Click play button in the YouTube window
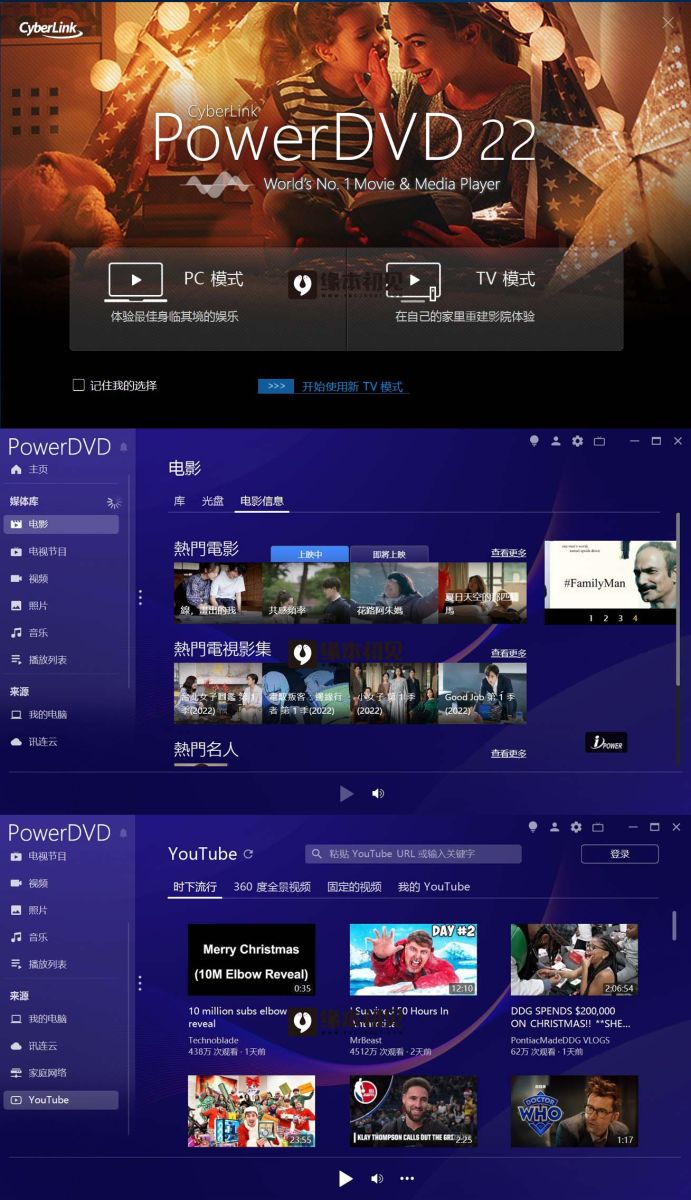The image size is (691, 1200). (345, 1179)
